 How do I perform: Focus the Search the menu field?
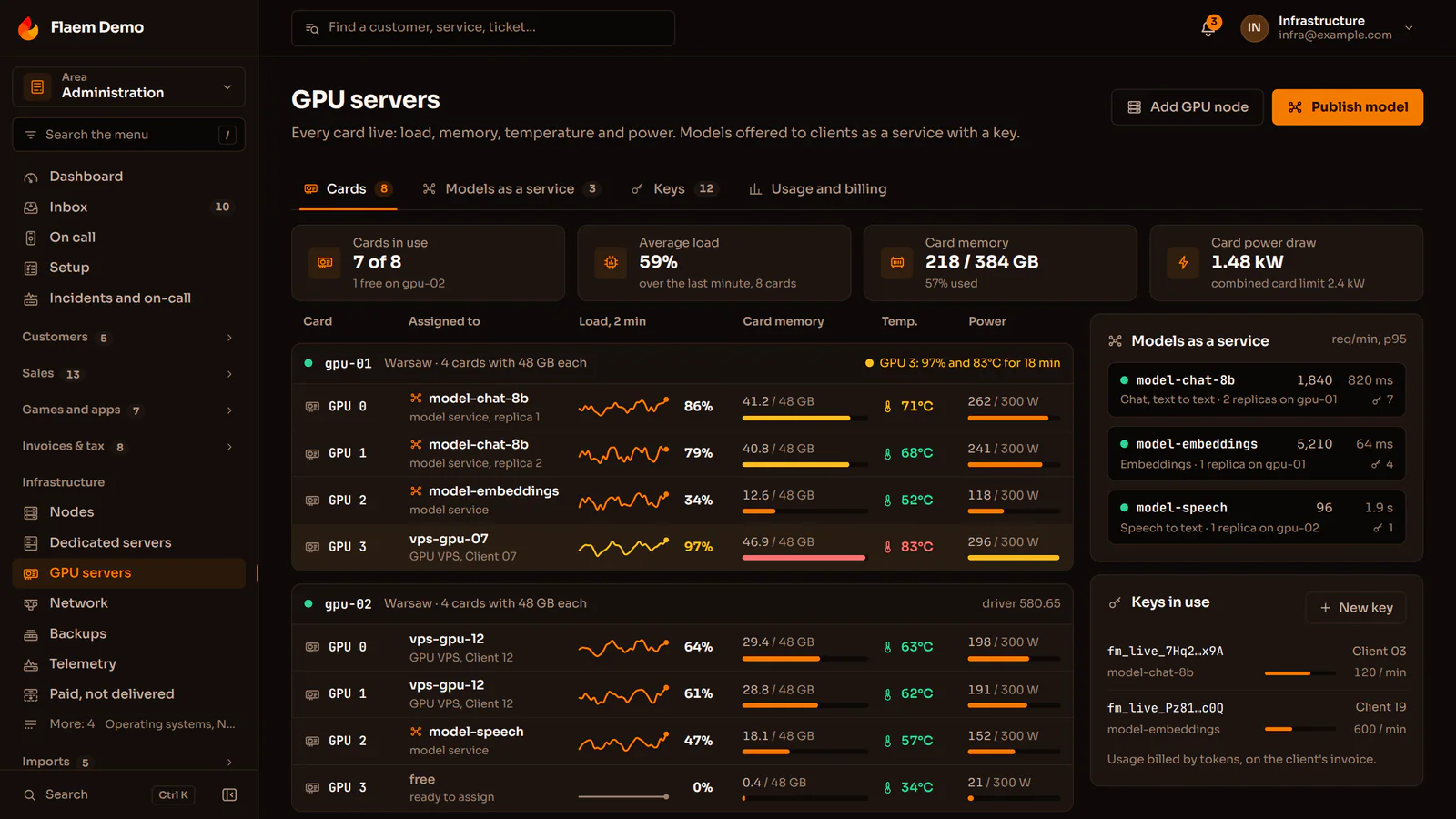coord(128,135)
